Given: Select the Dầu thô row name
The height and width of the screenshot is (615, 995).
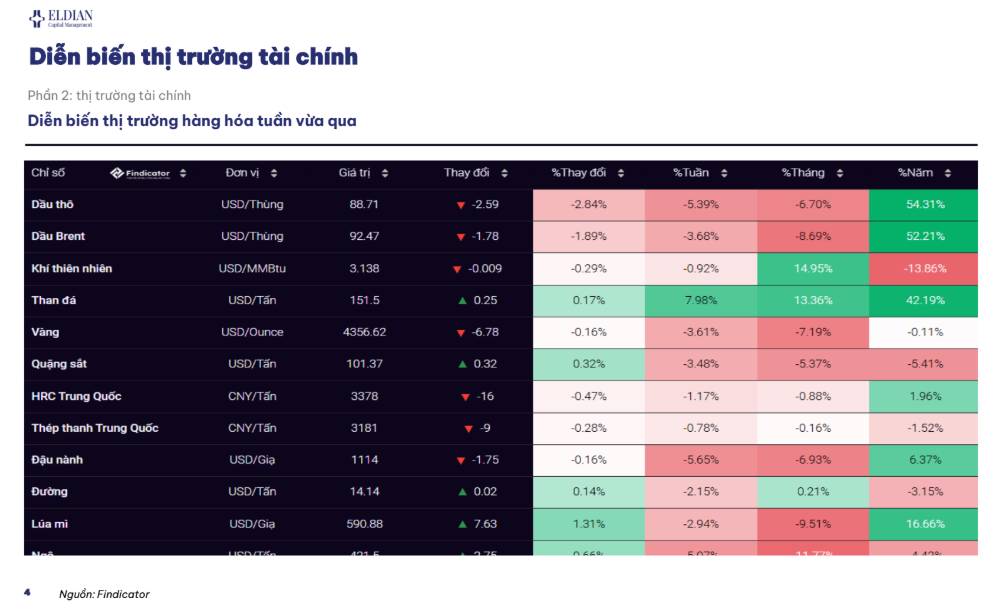Looking at the screenshot, I should tap(53, 204).
